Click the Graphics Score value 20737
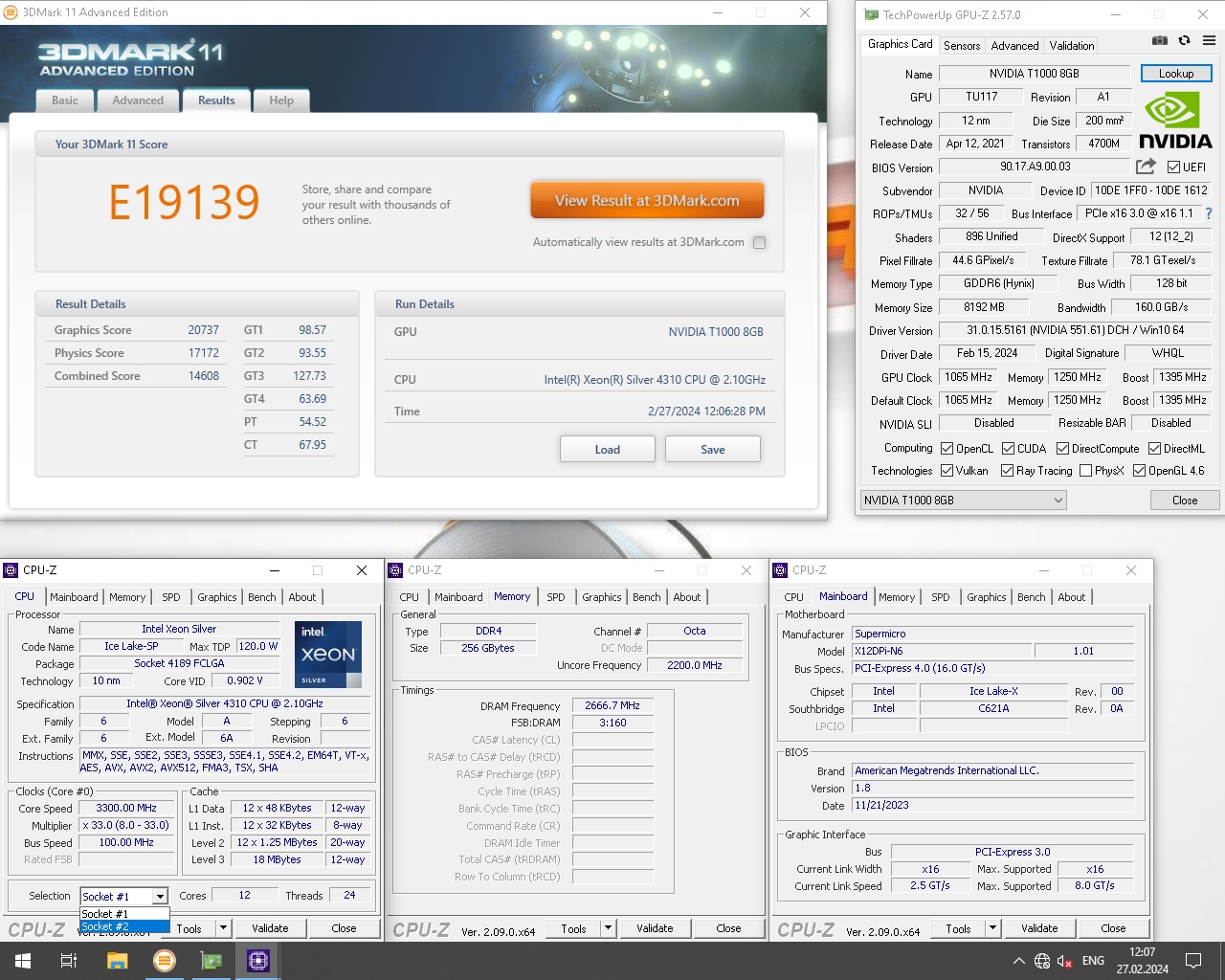The height and width of the screenshot is (980, 1225). [x=203, y=330]
